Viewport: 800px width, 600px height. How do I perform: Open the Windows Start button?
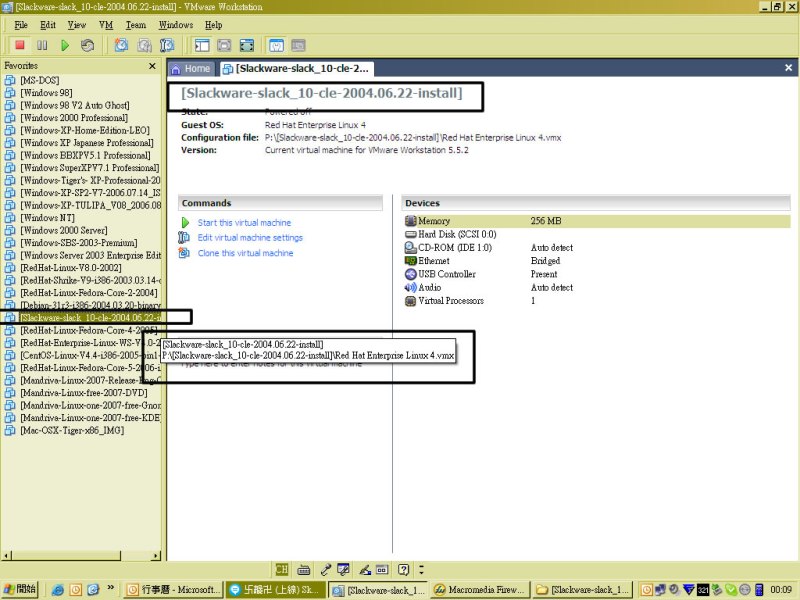20,589
